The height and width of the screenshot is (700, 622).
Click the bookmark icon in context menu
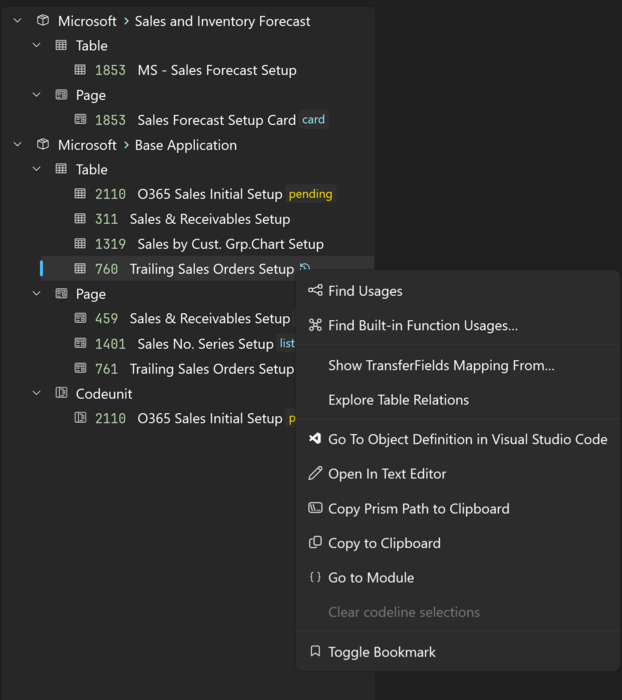coord(315,651)
